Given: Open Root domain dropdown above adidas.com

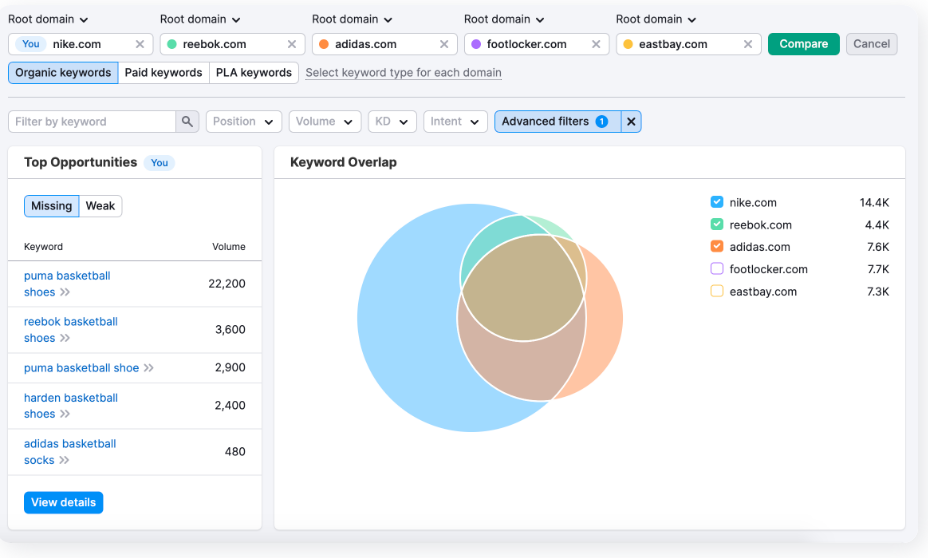Looking at the screenshot, I should [x=352, y=20].
